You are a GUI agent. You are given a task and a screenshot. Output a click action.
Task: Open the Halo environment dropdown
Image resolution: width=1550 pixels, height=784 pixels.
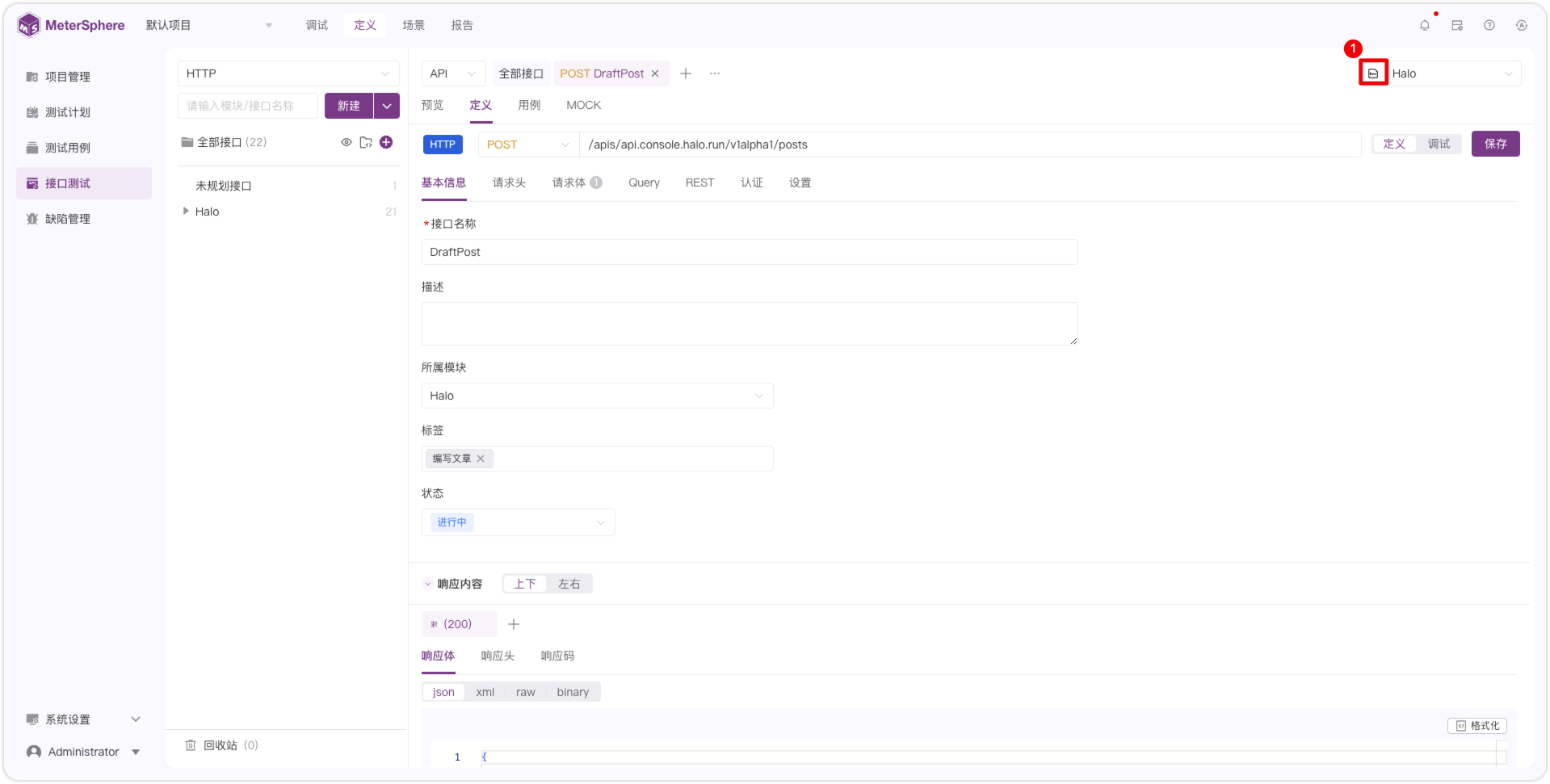coord(1454,73)
